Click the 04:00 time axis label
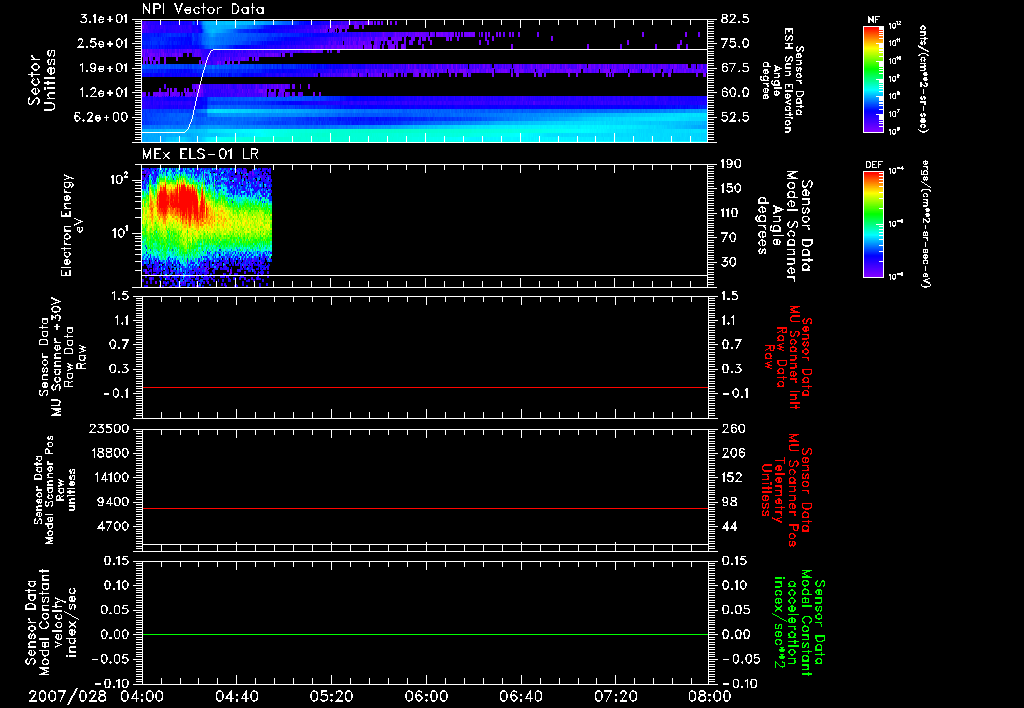The image size is (1024, 708). [x=142, y=696]
